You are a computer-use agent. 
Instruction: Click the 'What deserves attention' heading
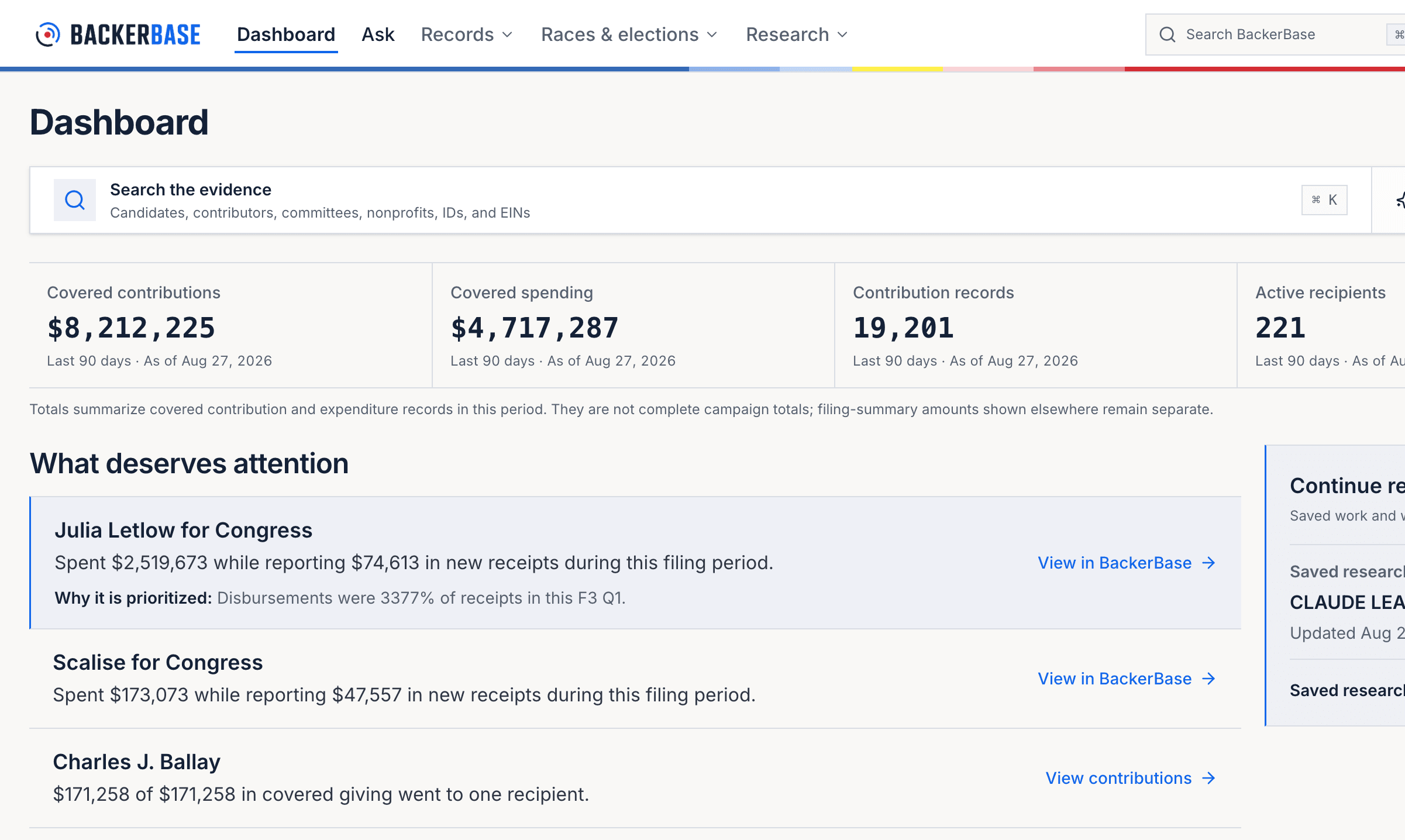pos(189,463)
